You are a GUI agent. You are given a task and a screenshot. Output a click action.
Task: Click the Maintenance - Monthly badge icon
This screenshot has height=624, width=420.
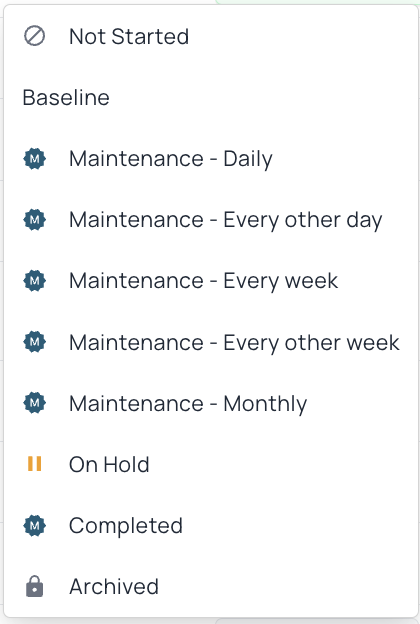(x=35, y=403)
